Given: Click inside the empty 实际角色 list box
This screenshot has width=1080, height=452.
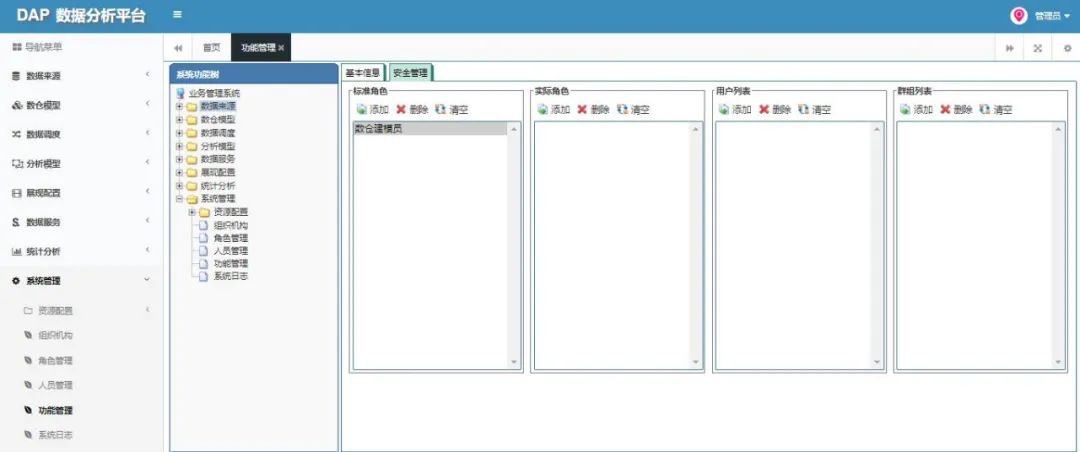Looking at the screenshot, I should (x=612, y=245).
